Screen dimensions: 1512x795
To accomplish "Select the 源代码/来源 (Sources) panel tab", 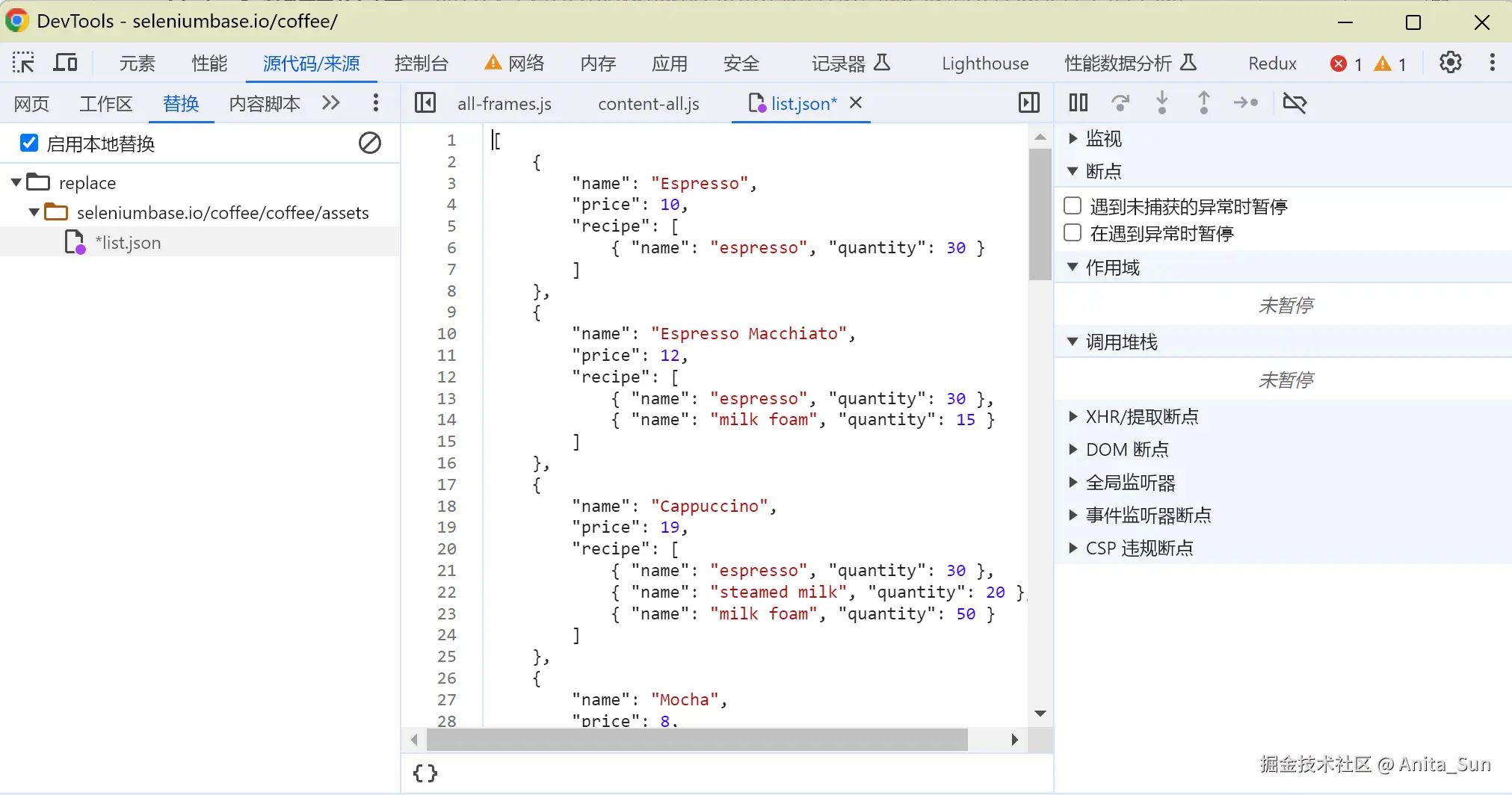I will [311, 64].
